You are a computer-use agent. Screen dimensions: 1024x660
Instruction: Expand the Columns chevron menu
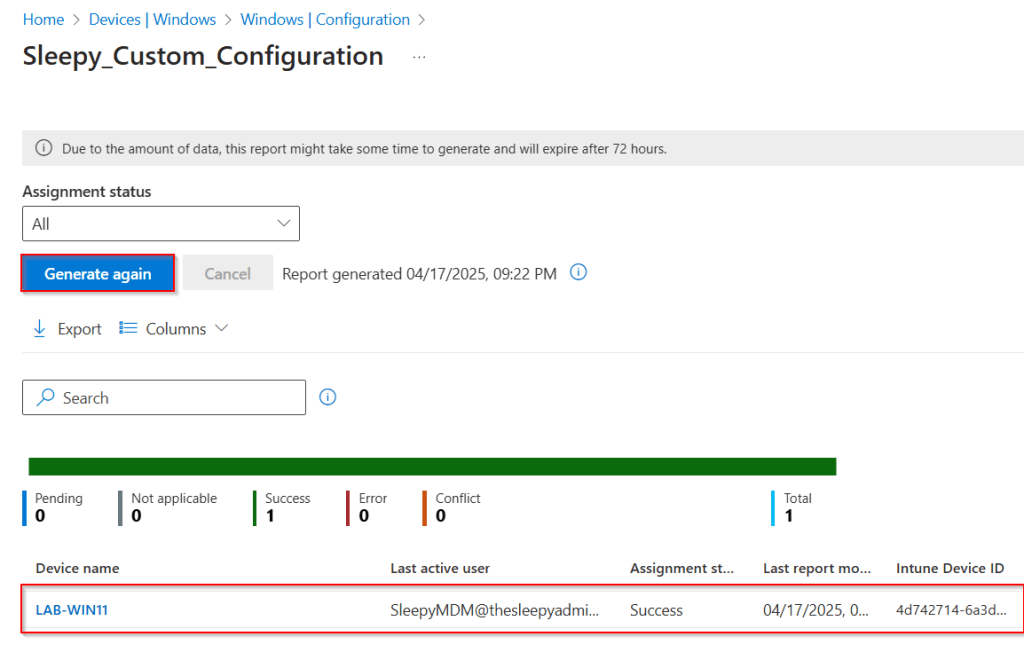(221, 328)
